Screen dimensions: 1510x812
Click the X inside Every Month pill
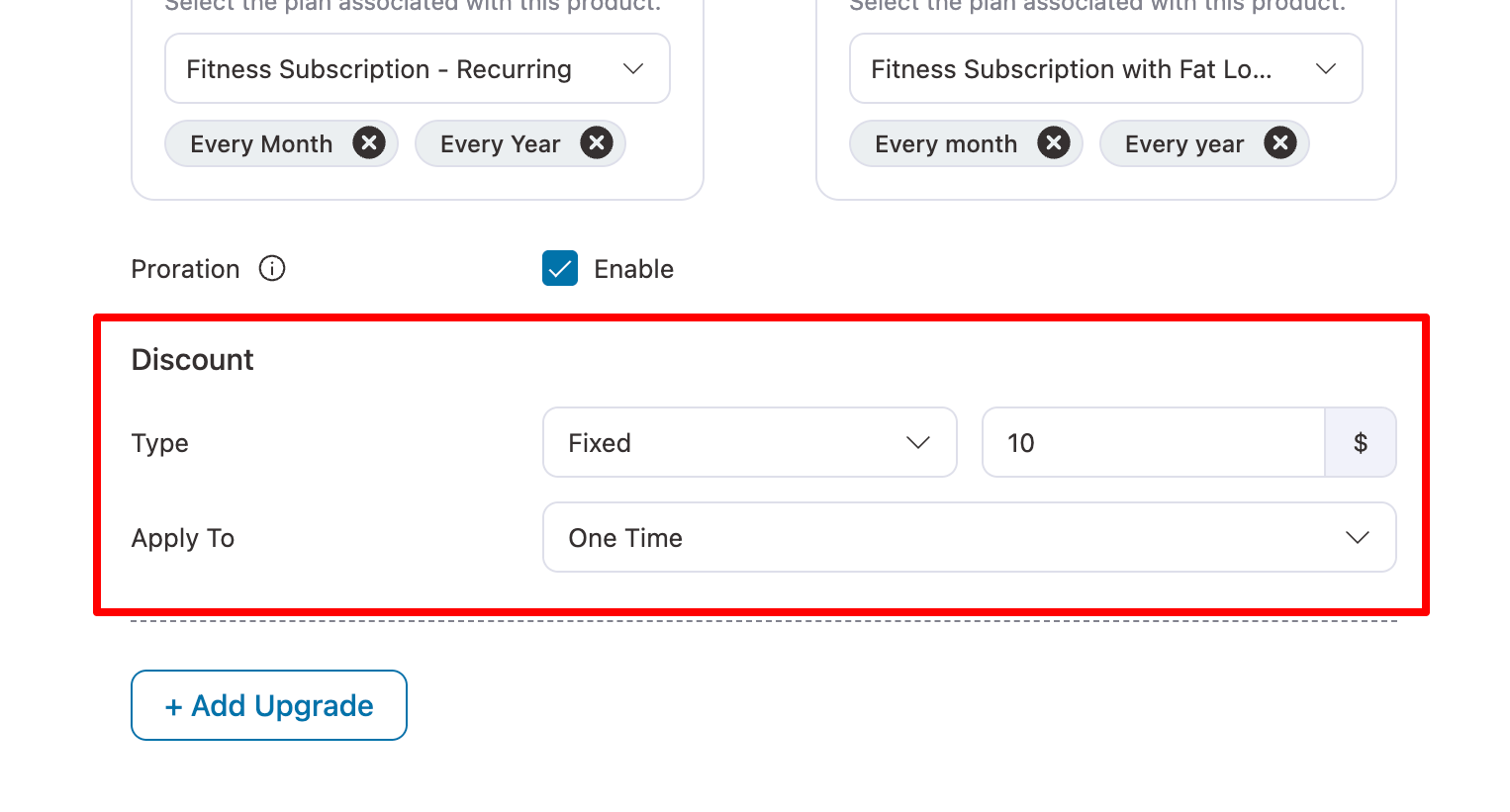[x=368, y=142]
